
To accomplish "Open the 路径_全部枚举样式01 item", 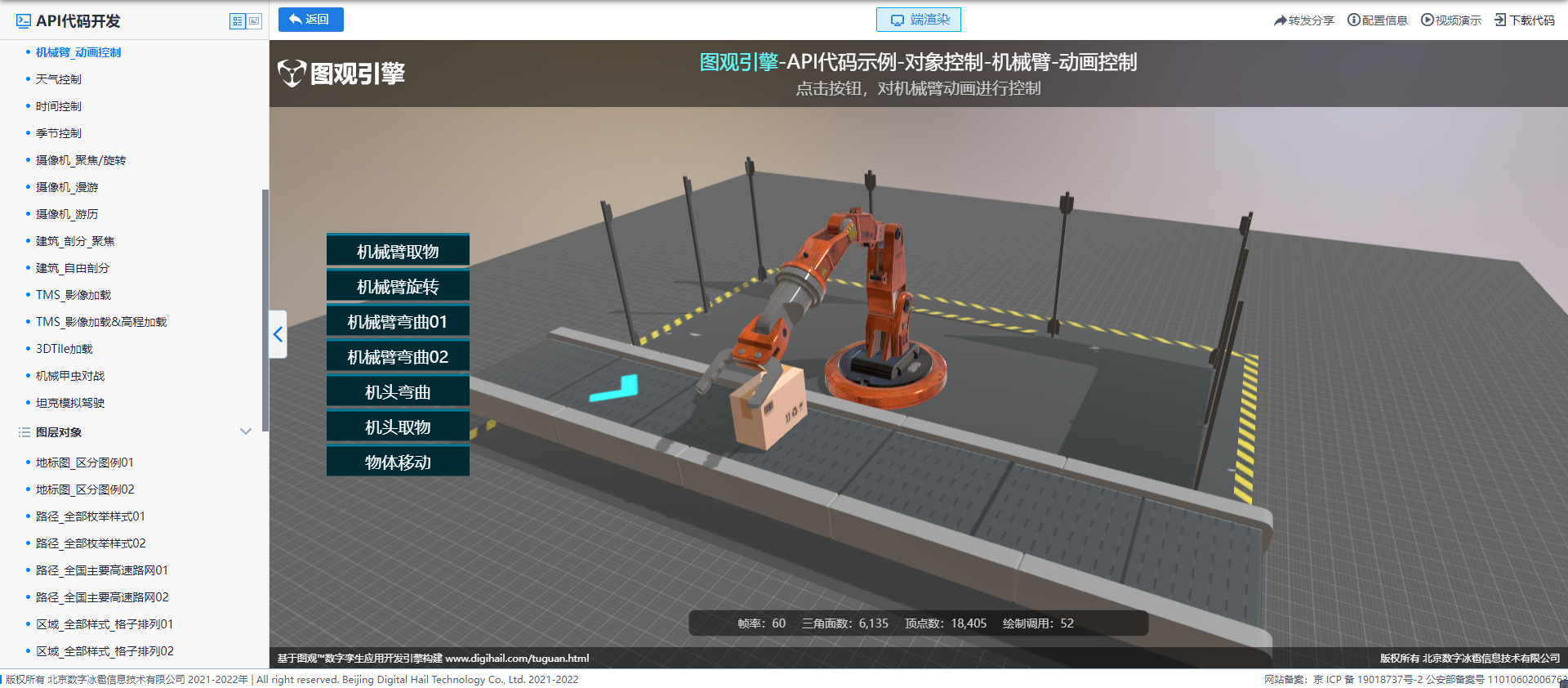I will click(91, 516).
